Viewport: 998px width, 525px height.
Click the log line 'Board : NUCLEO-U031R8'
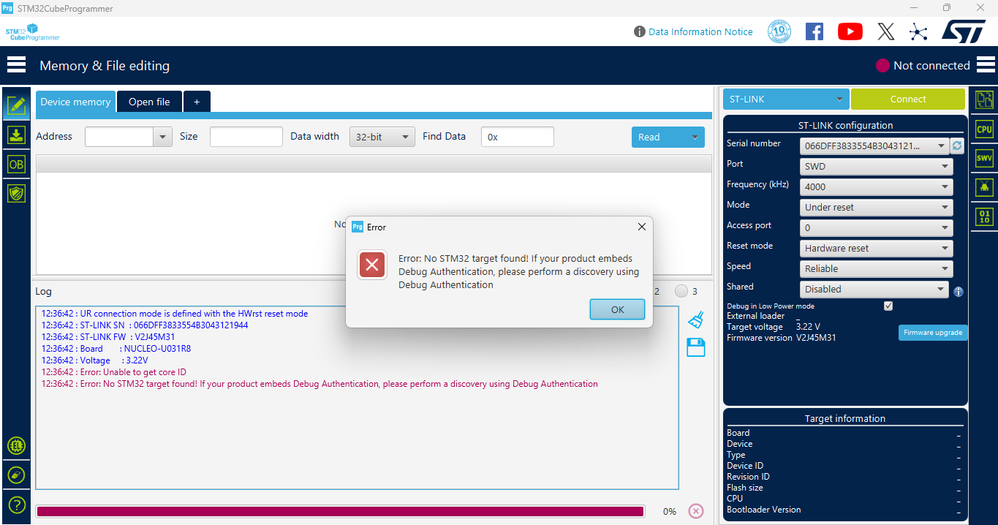pyautogui.click(x=116, y=349)
